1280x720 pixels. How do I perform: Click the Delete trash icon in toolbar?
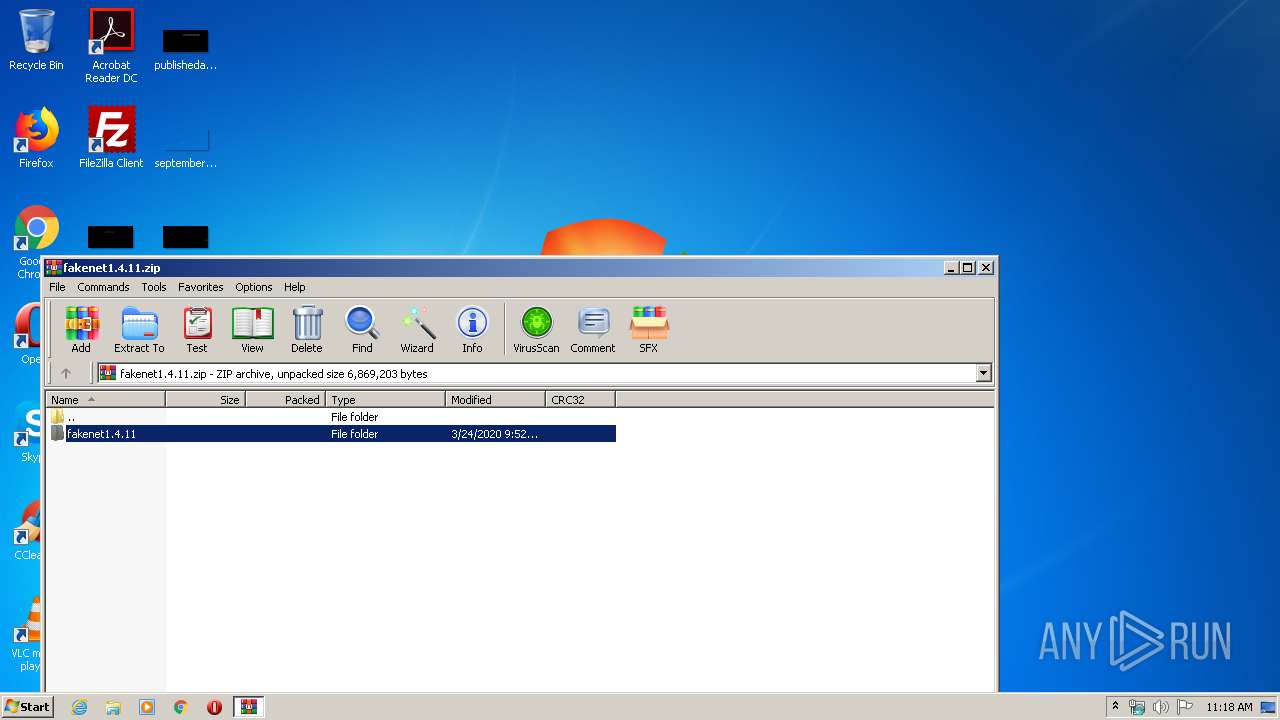click(x=307, y=330)
